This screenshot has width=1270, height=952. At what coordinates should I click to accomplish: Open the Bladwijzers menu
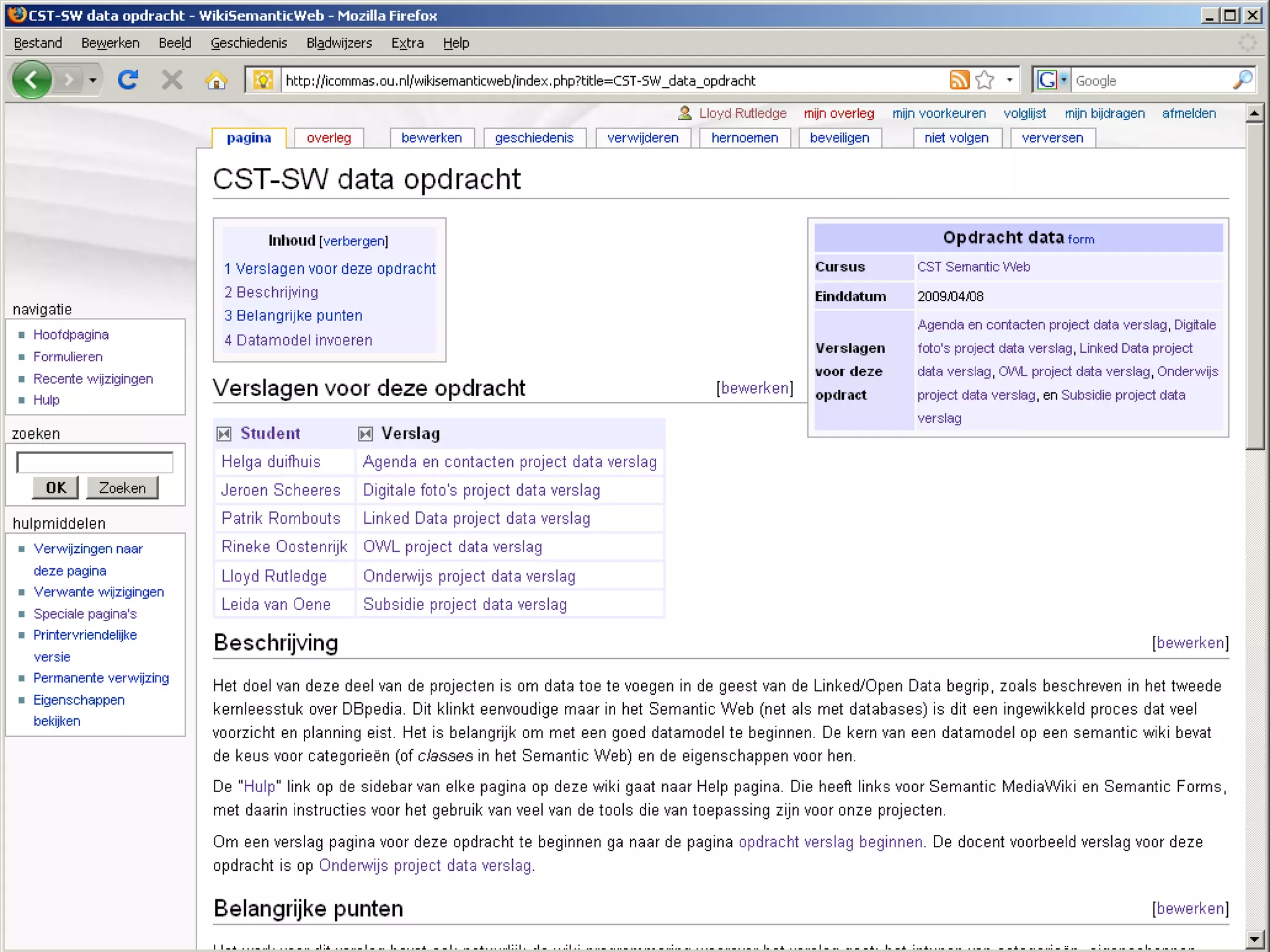tap(339, 43)
